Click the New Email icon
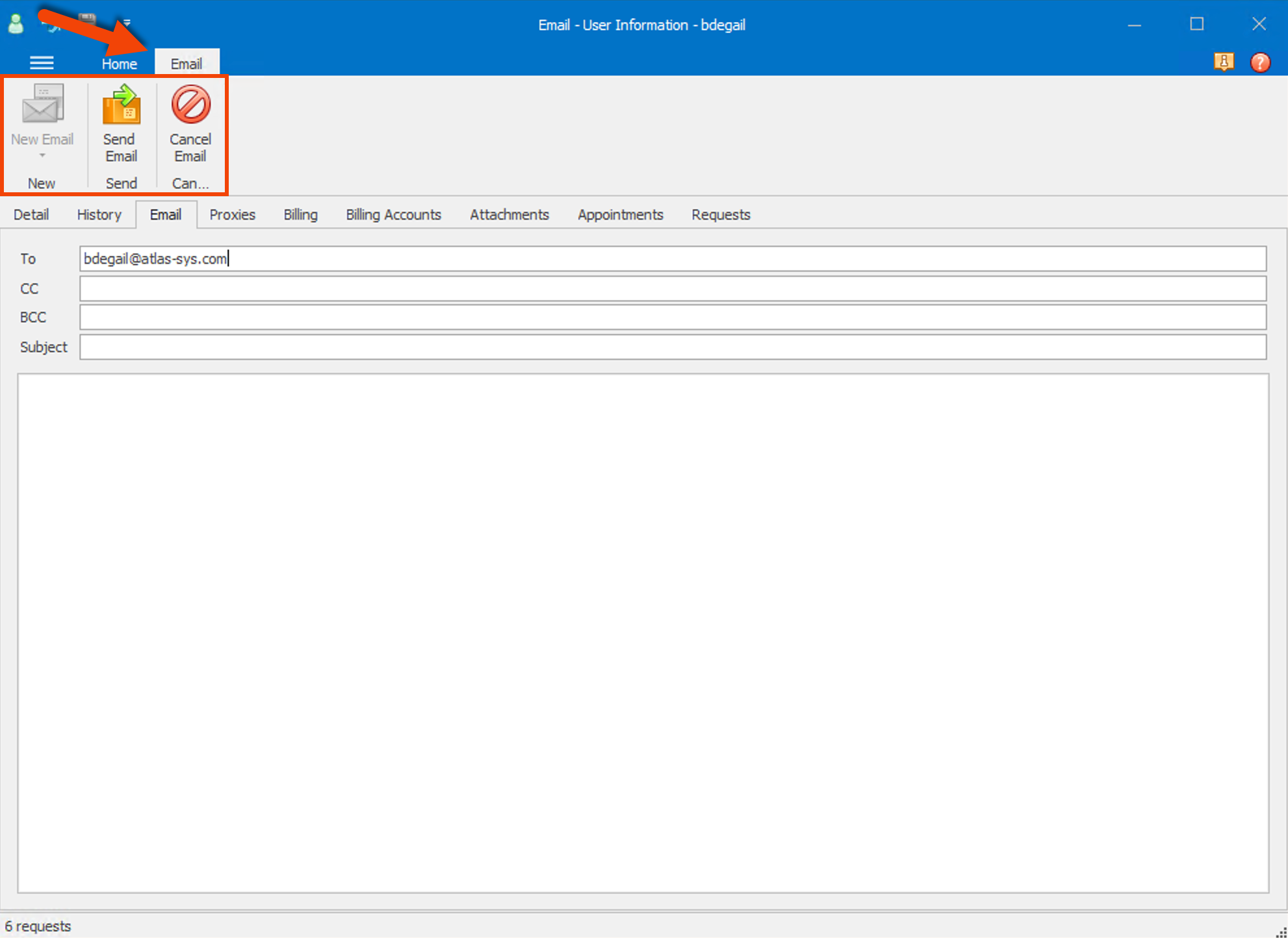The height and width of the screenshot is (938, 1288). pos(42,106)
